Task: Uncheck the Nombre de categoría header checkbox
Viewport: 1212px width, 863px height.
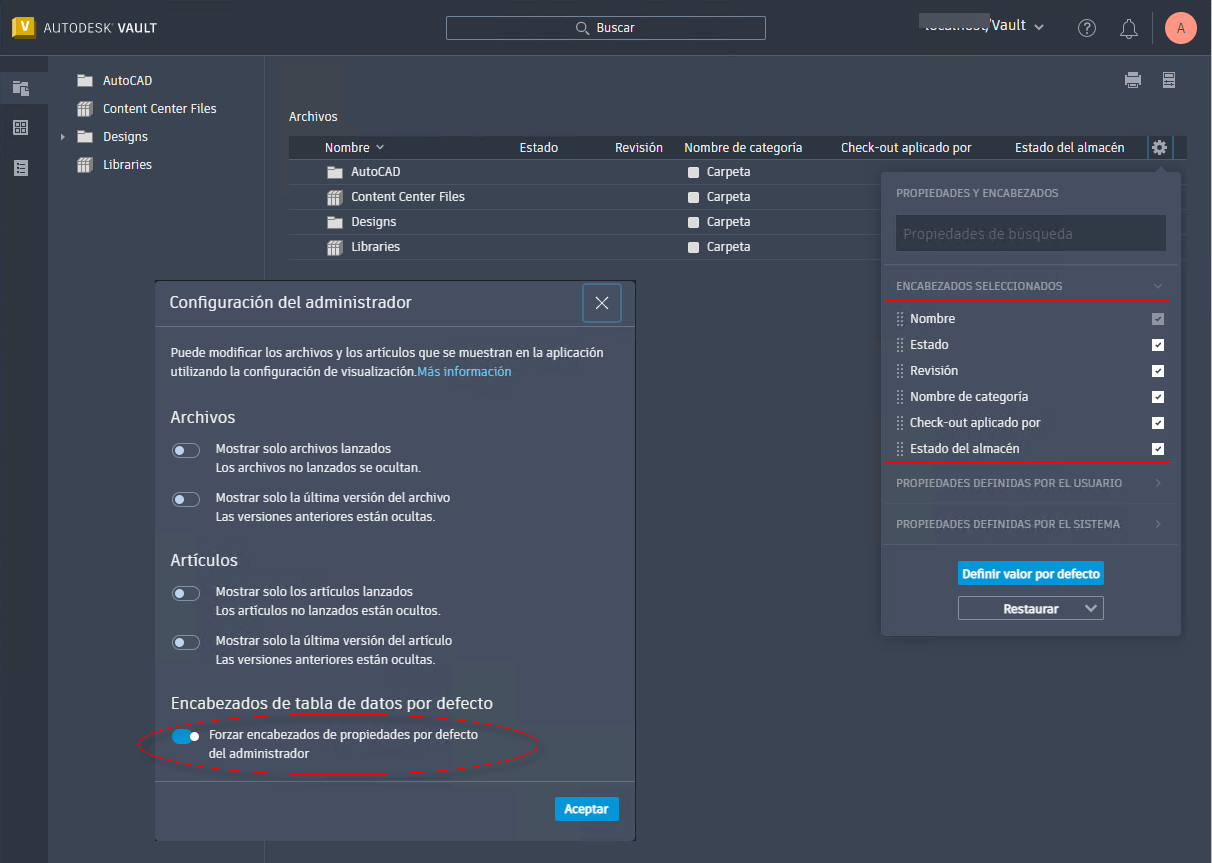Action: 1158,397
